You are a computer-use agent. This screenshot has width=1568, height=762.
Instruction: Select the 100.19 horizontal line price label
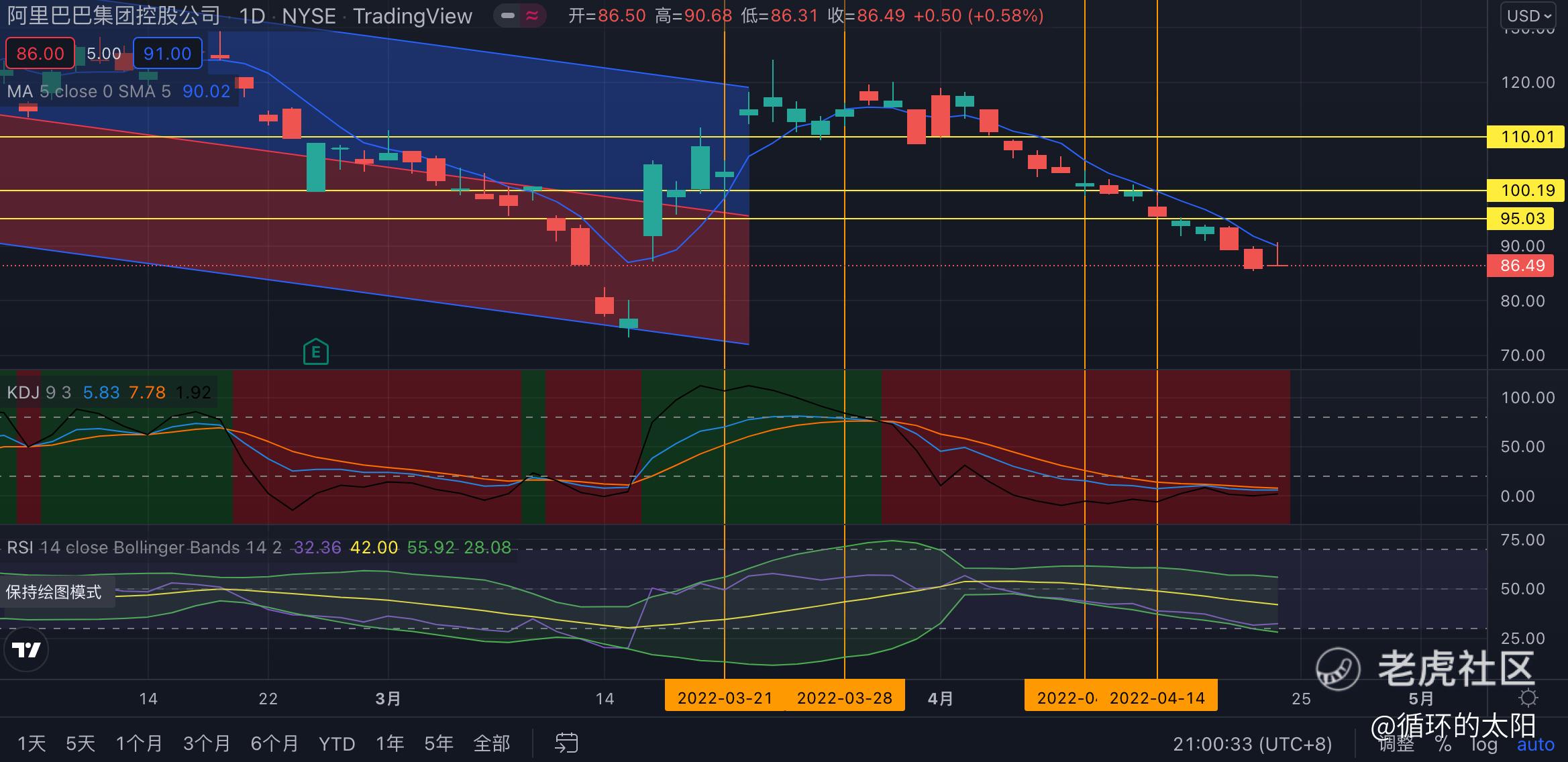tap(1527, 190)
